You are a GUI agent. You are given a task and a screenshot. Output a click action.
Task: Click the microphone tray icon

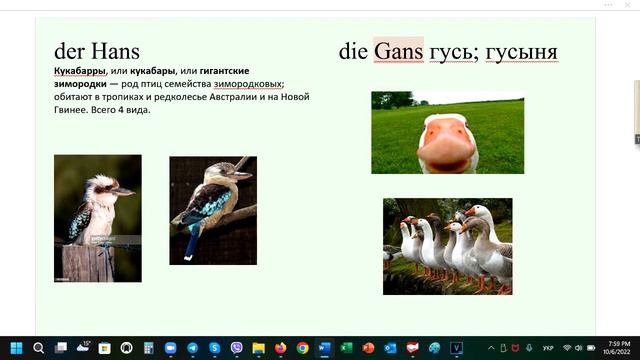(x=529, y=348)
